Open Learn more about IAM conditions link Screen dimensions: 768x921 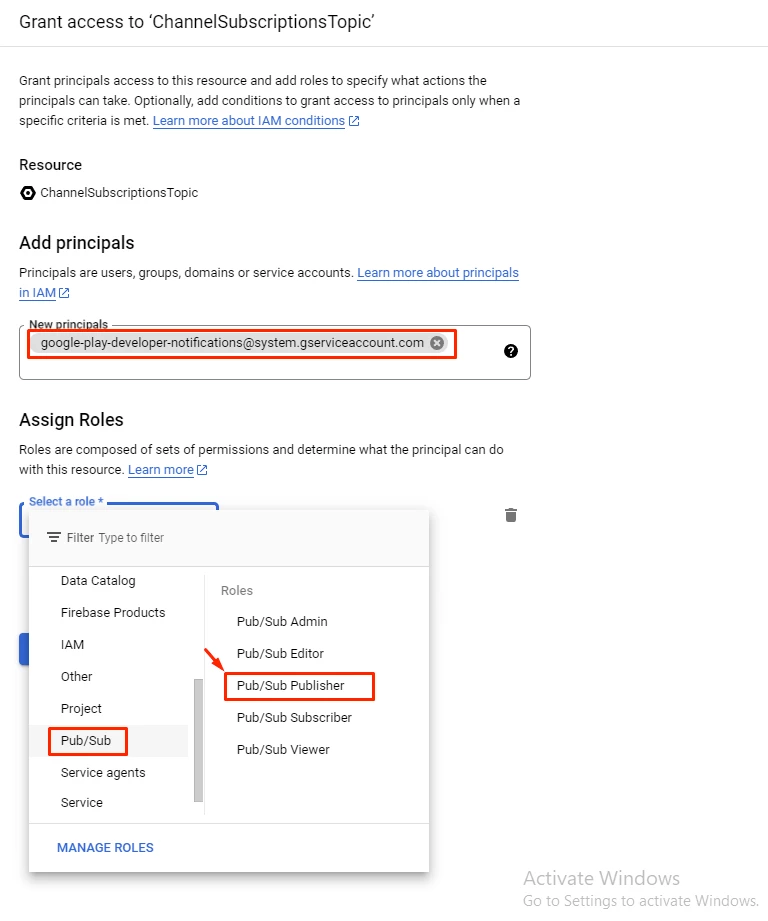click(249, 121)
